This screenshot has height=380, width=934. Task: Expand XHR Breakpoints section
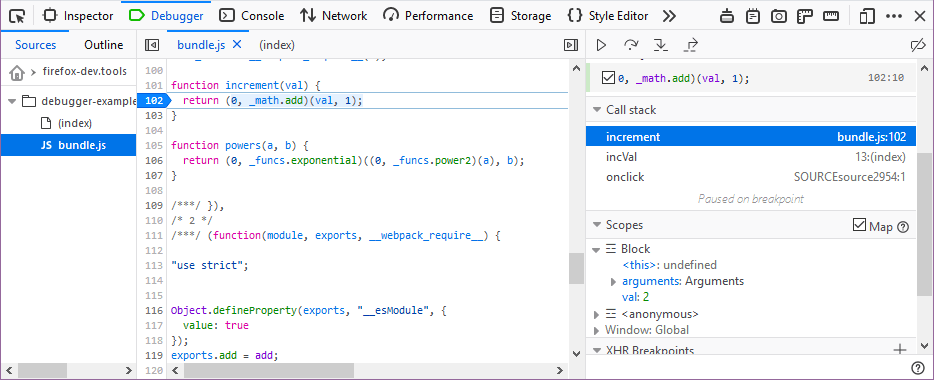(596, 350)
